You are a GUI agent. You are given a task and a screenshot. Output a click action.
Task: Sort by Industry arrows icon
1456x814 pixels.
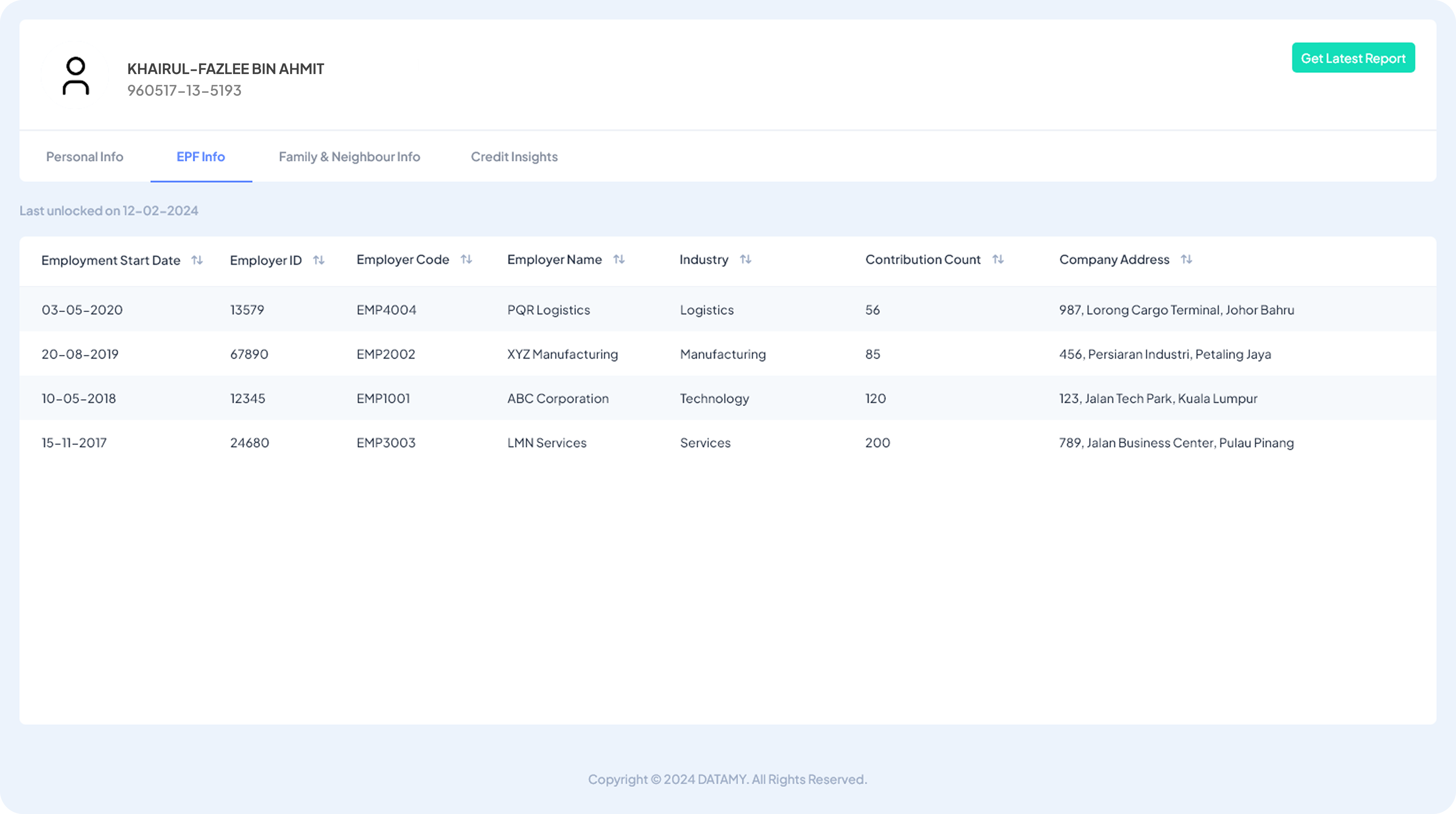(x=746, y=260)
